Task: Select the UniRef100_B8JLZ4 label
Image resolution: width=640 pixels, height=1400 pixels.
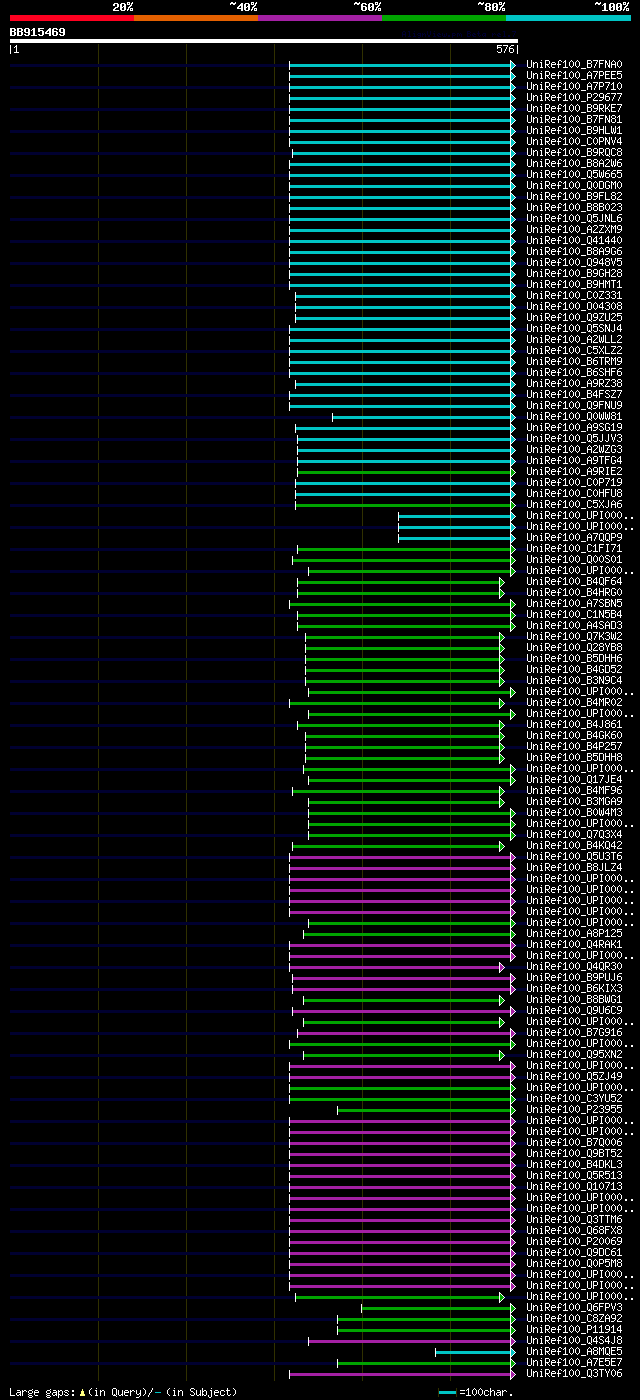Action: click(x=574, y=868)
